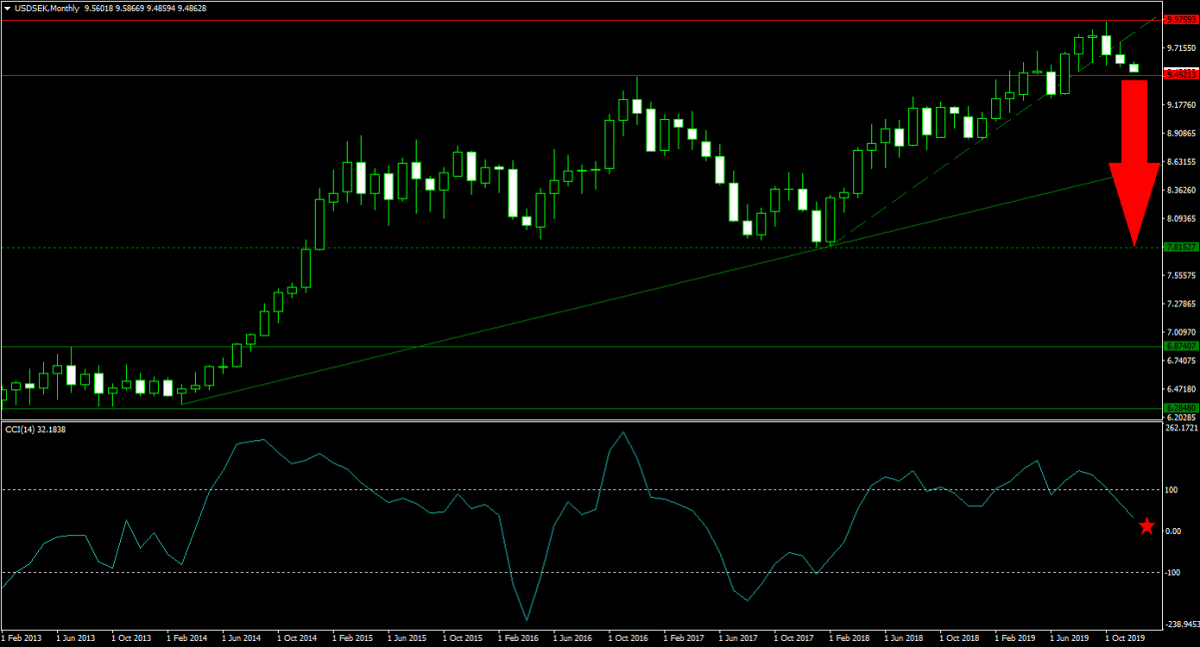Image resolution: width=1200 pixels, height=647 pixels.
Task: Click the 8.63155 price scale value
Action: pyautogui.click(x=1181, y=161)
